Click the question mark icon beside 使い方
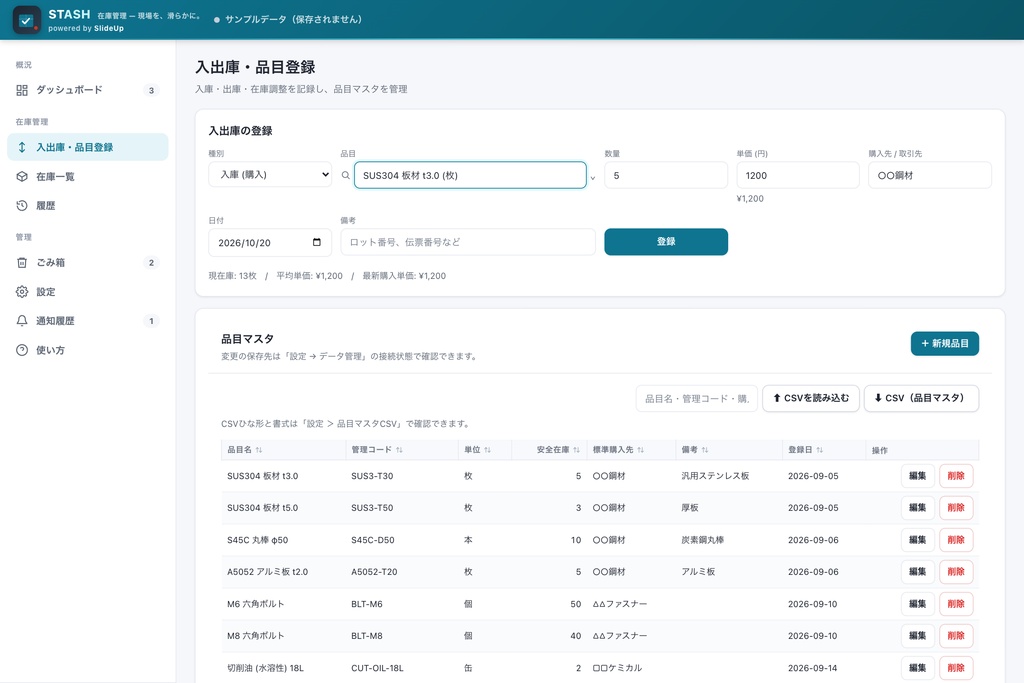The height and width of the screenshot is (683, 1024). click(22, 350)
